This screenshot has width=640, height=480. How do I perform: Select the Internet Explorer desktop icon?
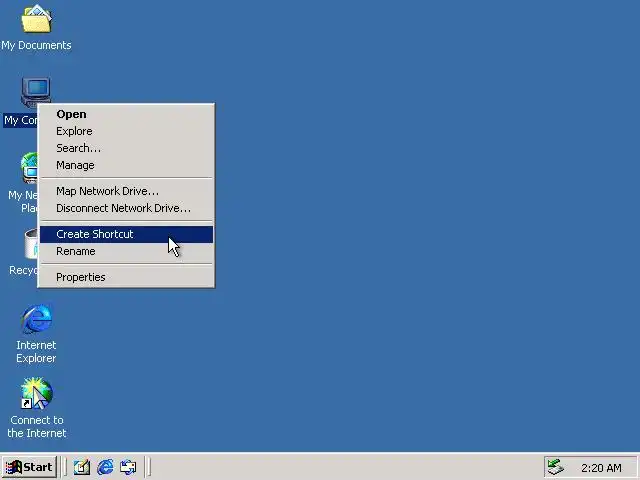tap(37, 319)
